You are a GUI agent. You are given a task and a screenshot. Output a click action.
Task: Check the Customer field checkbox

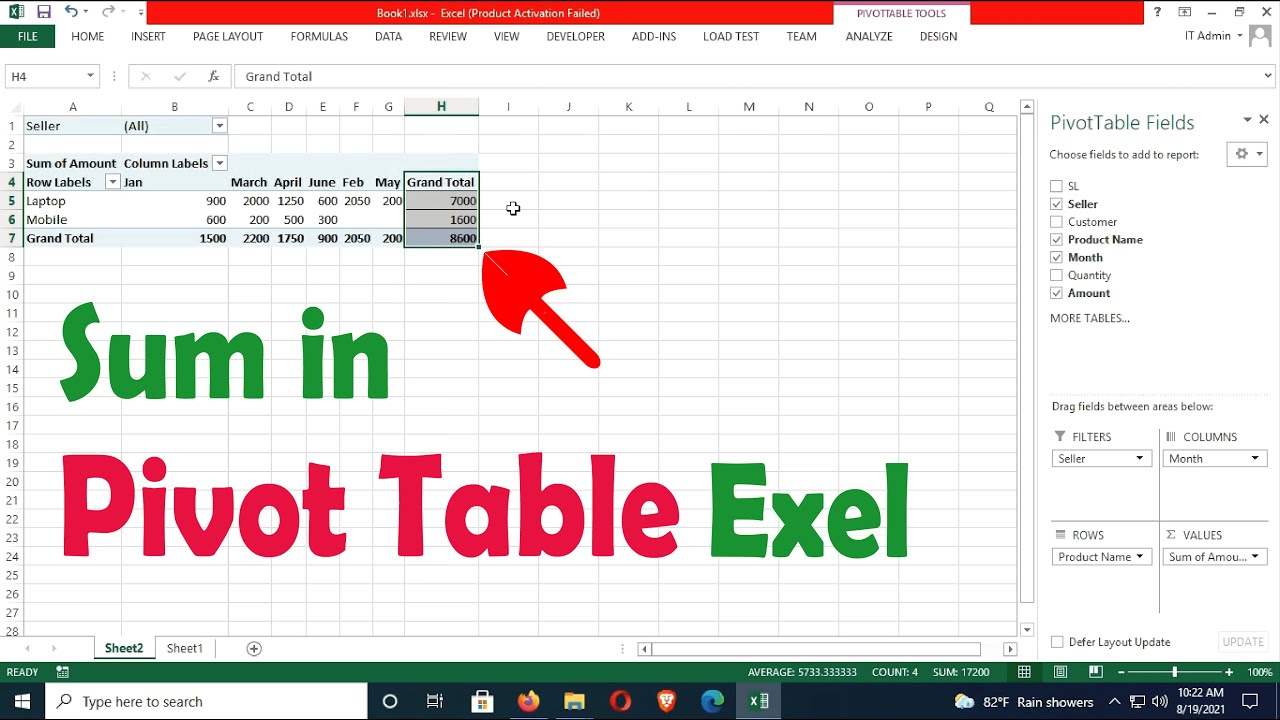click(x=1056, y=222)
